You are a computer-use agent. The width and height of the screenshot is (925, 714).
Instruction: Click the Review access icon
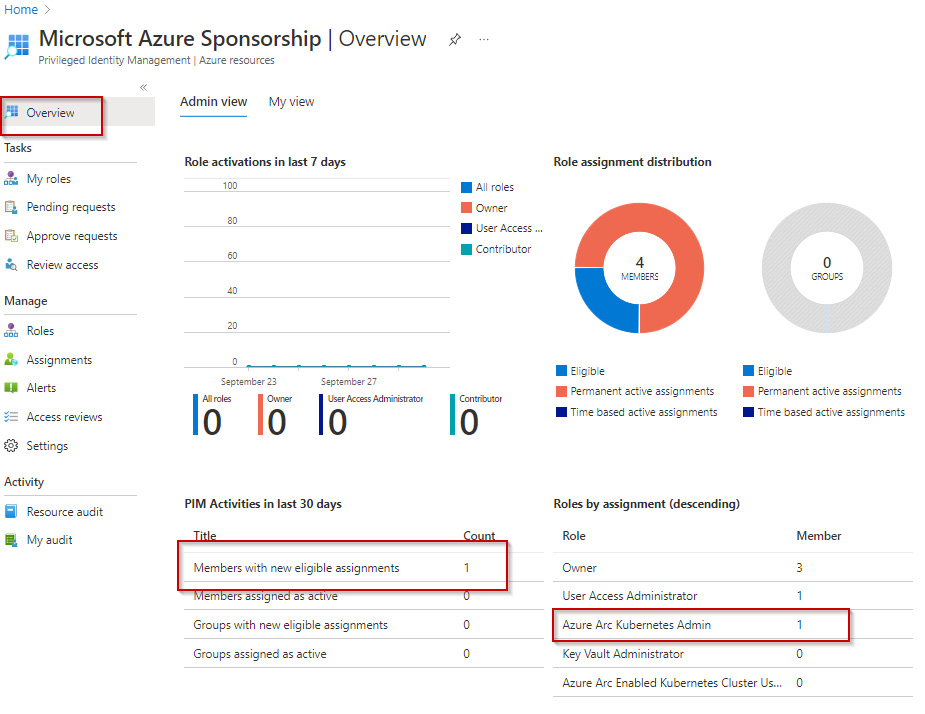pyautogui.click(x=11, y=265)
